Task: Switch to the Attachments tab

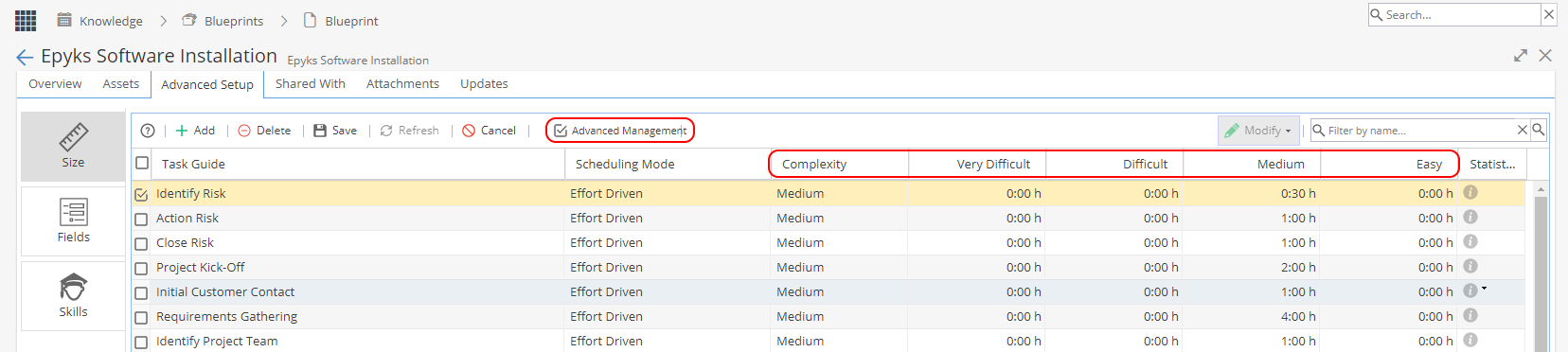Action: [402, 83]
